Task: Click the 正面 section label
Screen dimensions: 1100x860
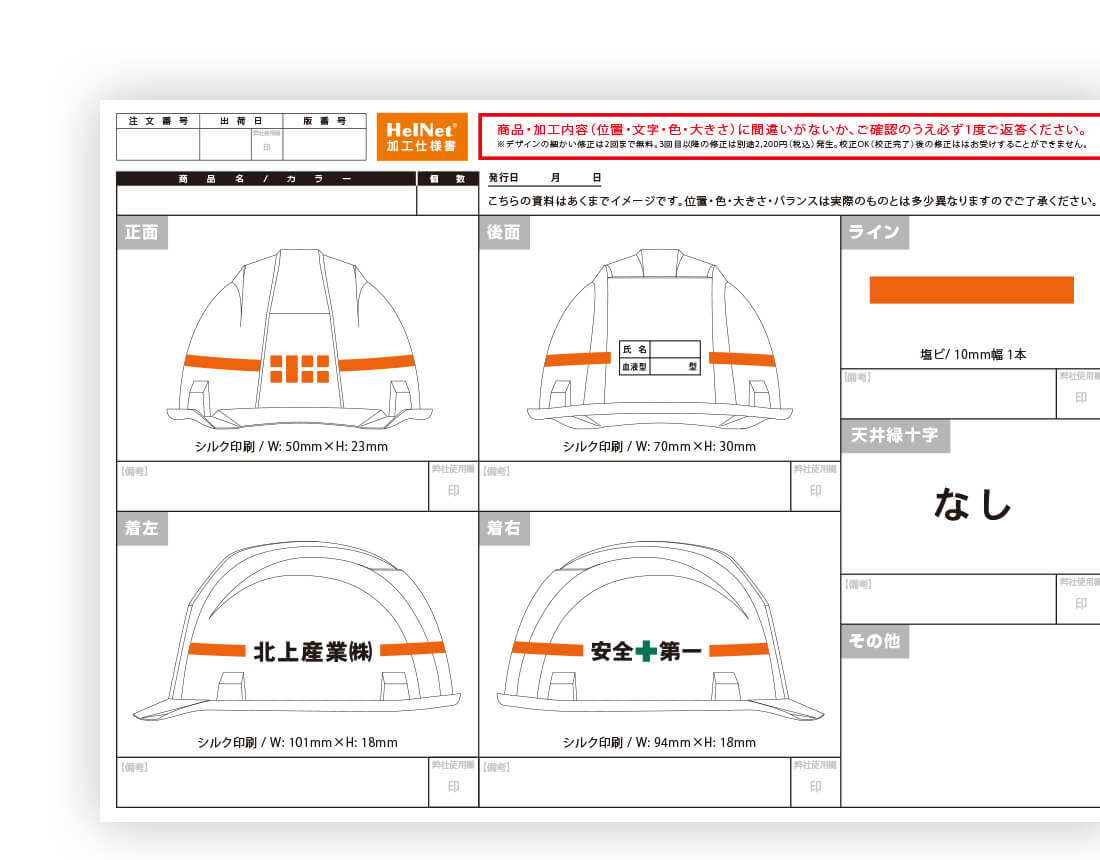Action: [x=142, y=232]
